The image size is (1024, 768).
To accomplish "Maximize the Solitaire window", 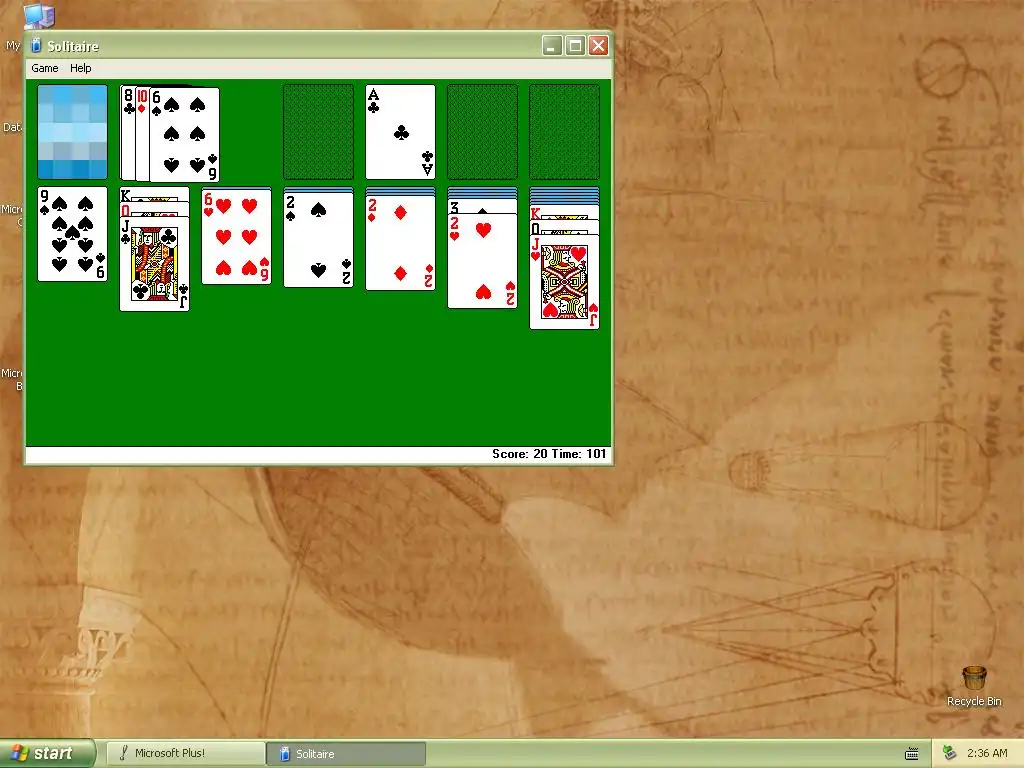I will tap(575, 46).
